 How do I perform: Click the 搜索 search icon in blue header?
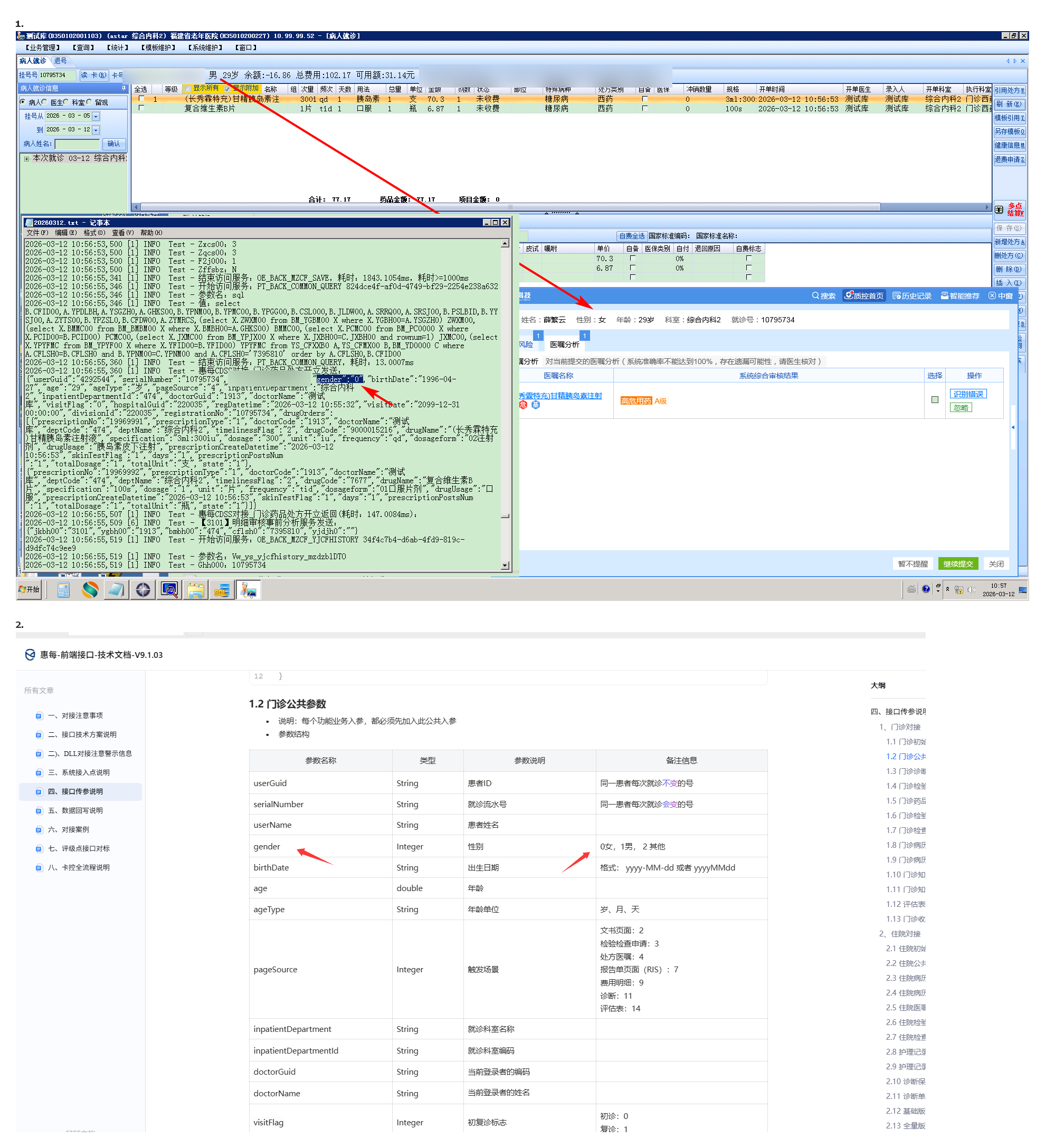[x=816, y=296]
